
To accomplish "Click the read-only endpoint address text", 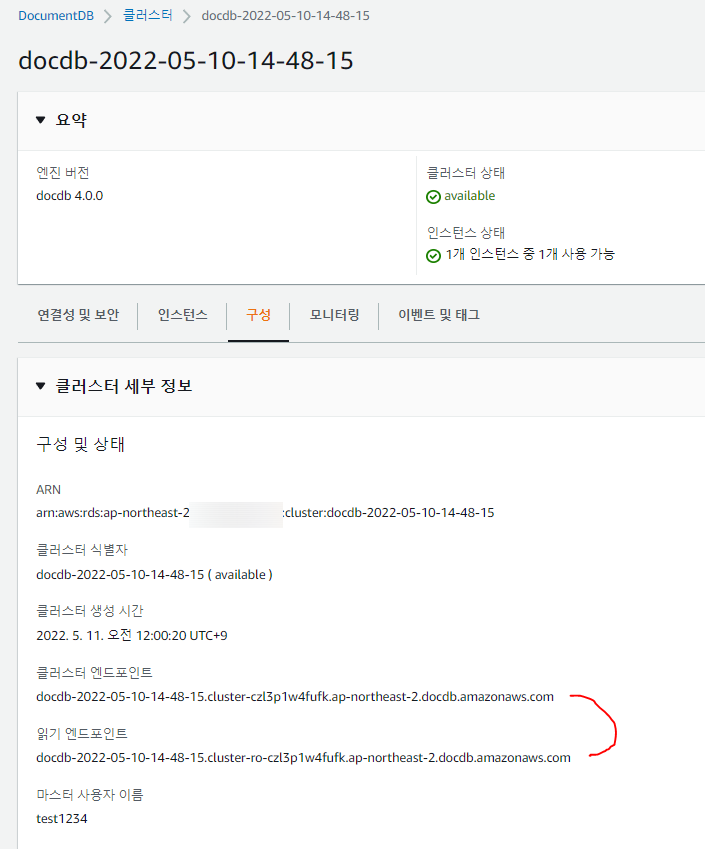I will [x=303, y=757].
